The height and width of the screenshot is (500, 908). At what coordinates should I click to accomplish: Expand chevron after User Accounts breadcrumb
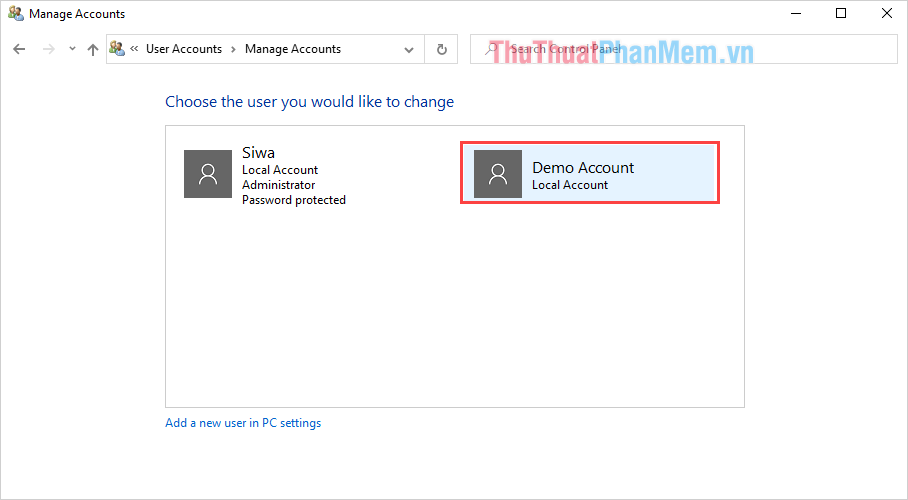point(233,49)
